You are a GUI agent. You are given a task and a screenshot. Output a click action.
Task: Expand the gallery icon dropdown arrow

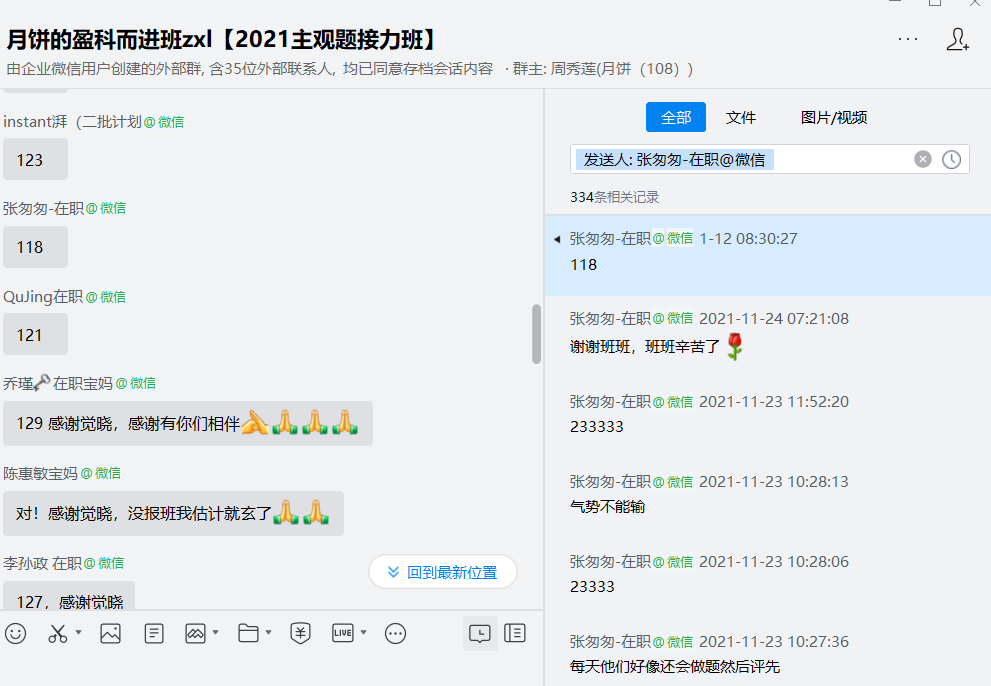tap(216, 632)
